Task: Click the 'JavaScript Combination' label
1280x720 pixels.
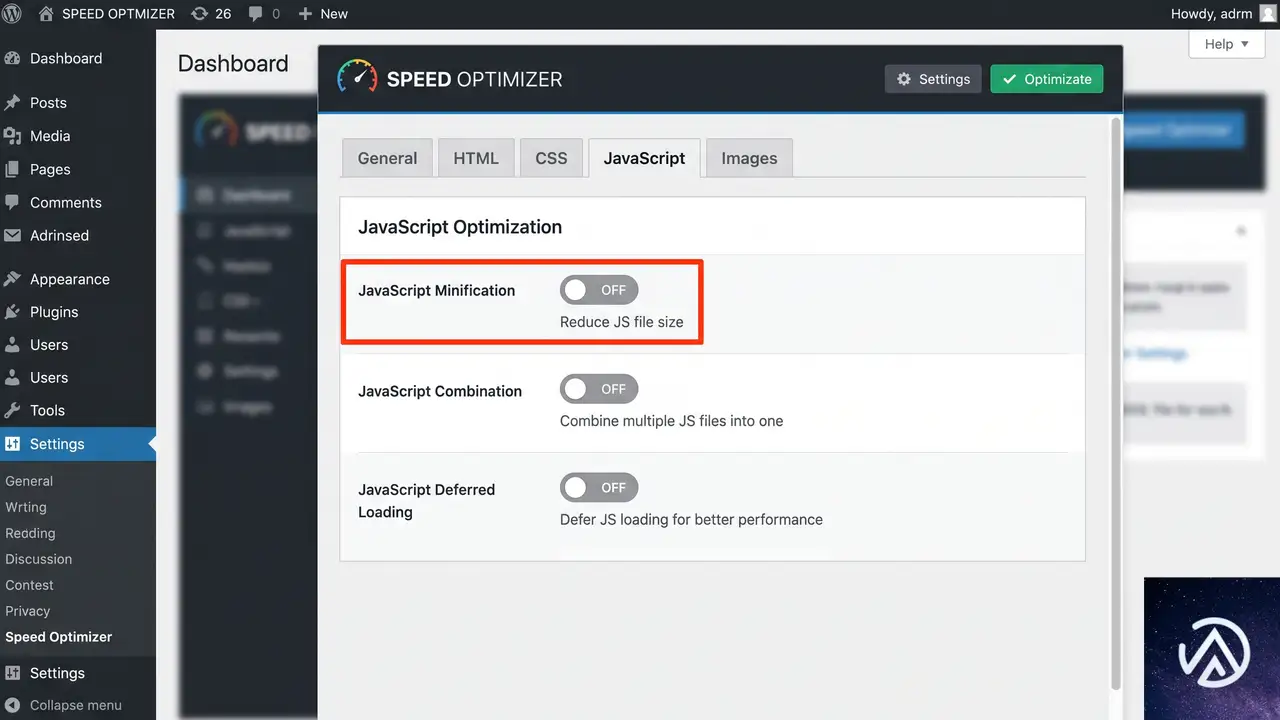Action: click(440, 391)
